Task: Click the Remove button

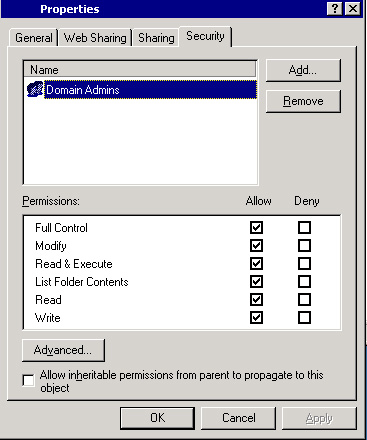Action: 303,101
